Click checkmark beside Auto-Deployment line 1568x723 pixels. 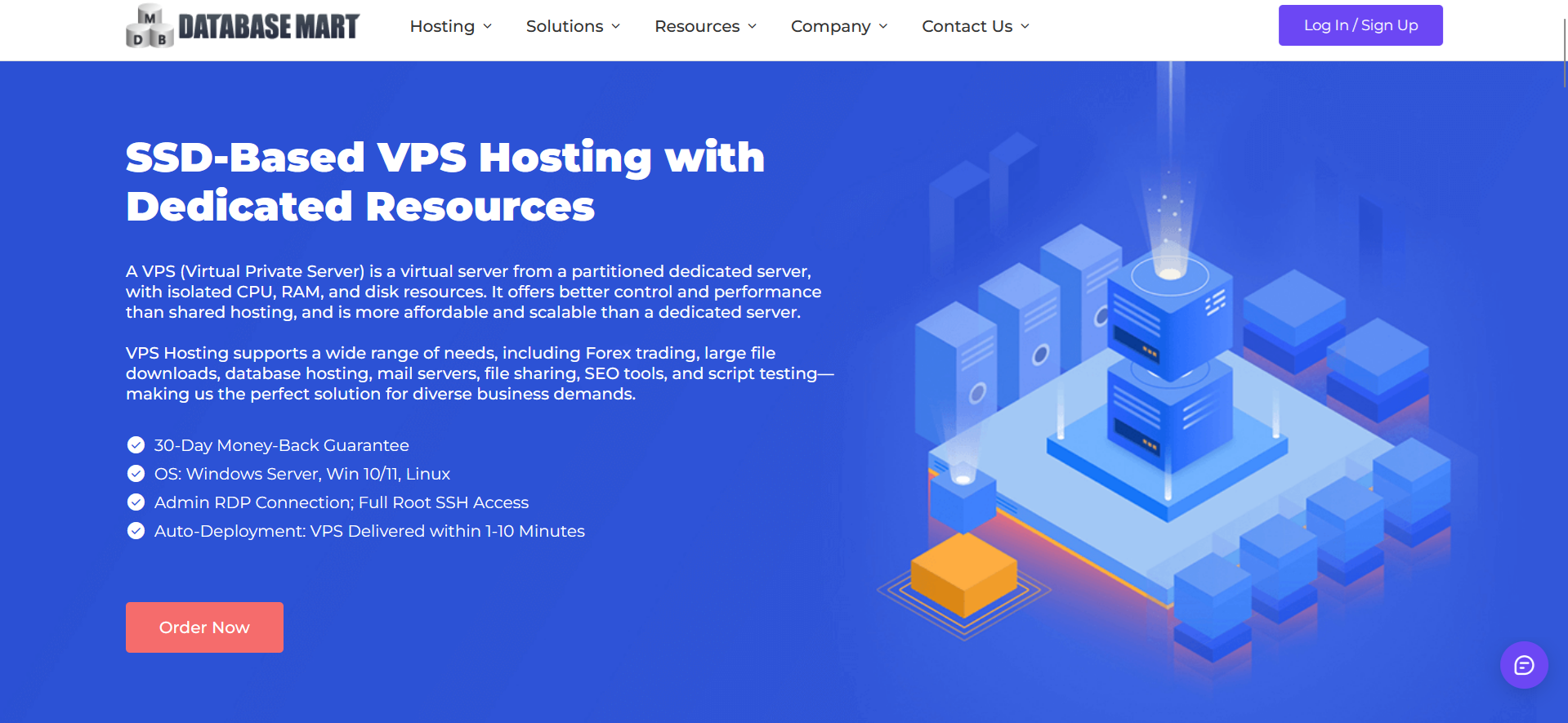click(136, 531)
